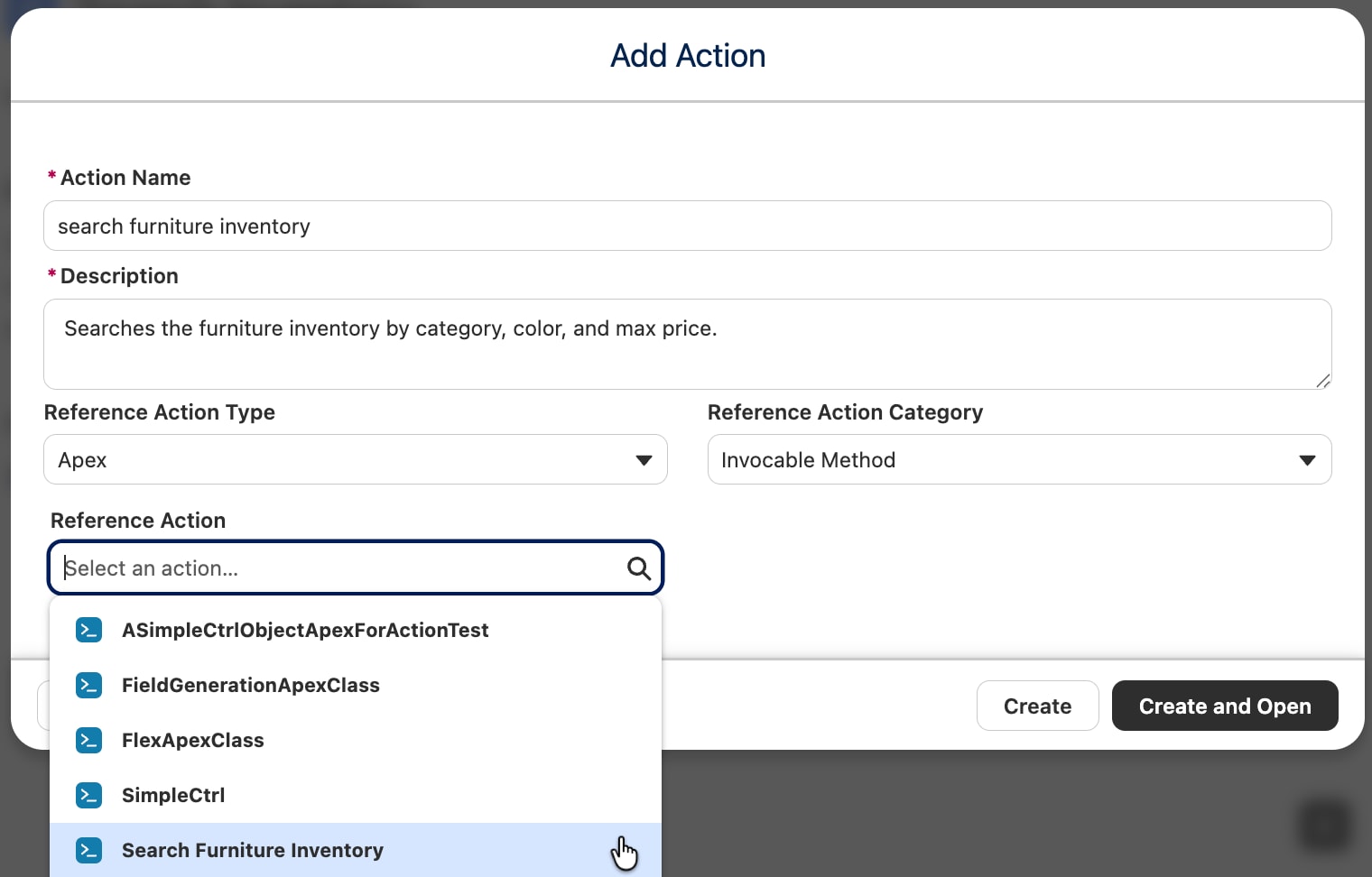This screenshot has width=1372, height=877.
Task: Open the Reference Action Category dropdown
Action: tap(1020, 459)
